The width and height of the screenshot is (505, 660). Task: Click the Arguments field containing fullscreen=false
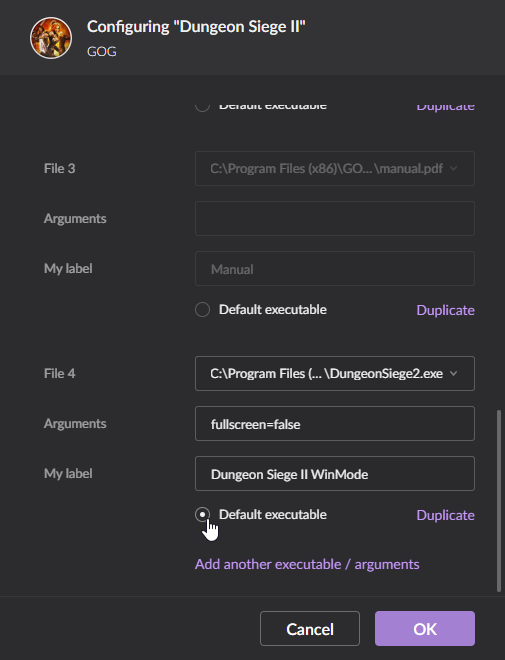[335, 423]
